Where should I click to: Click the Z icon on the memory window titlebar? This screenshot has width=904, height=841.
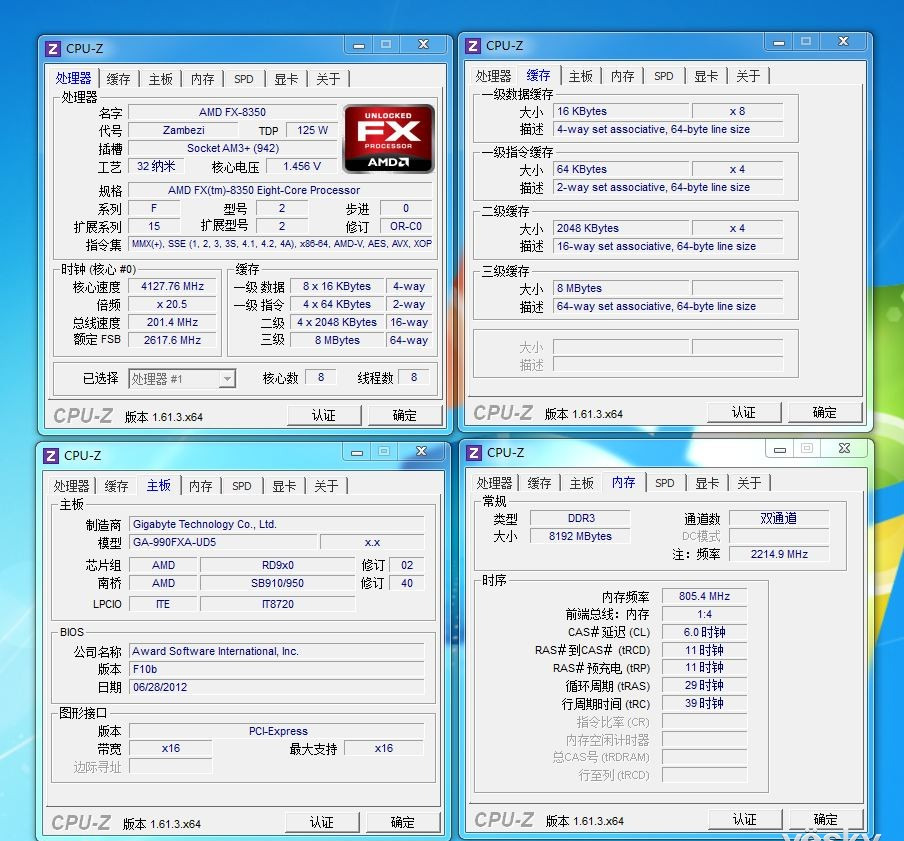click(473, 452)
